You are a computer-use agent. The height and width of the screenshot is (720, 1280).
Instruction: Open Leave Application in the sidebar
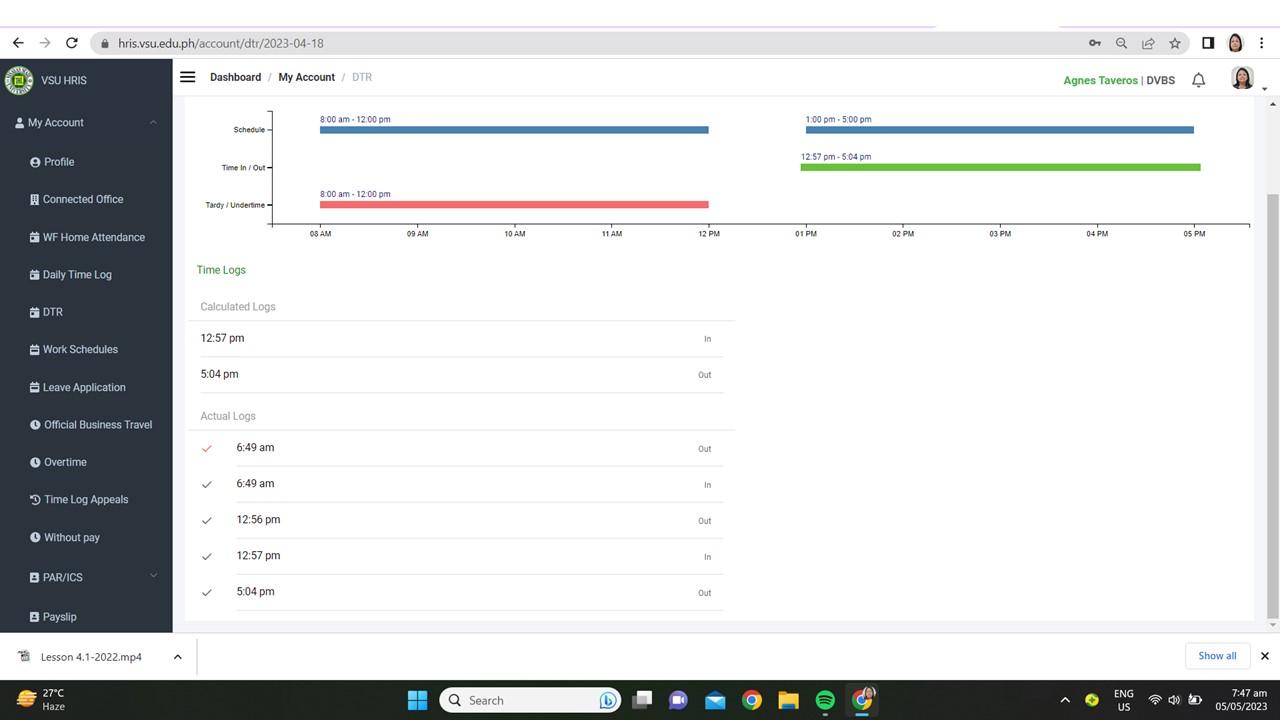coord(84,387)
